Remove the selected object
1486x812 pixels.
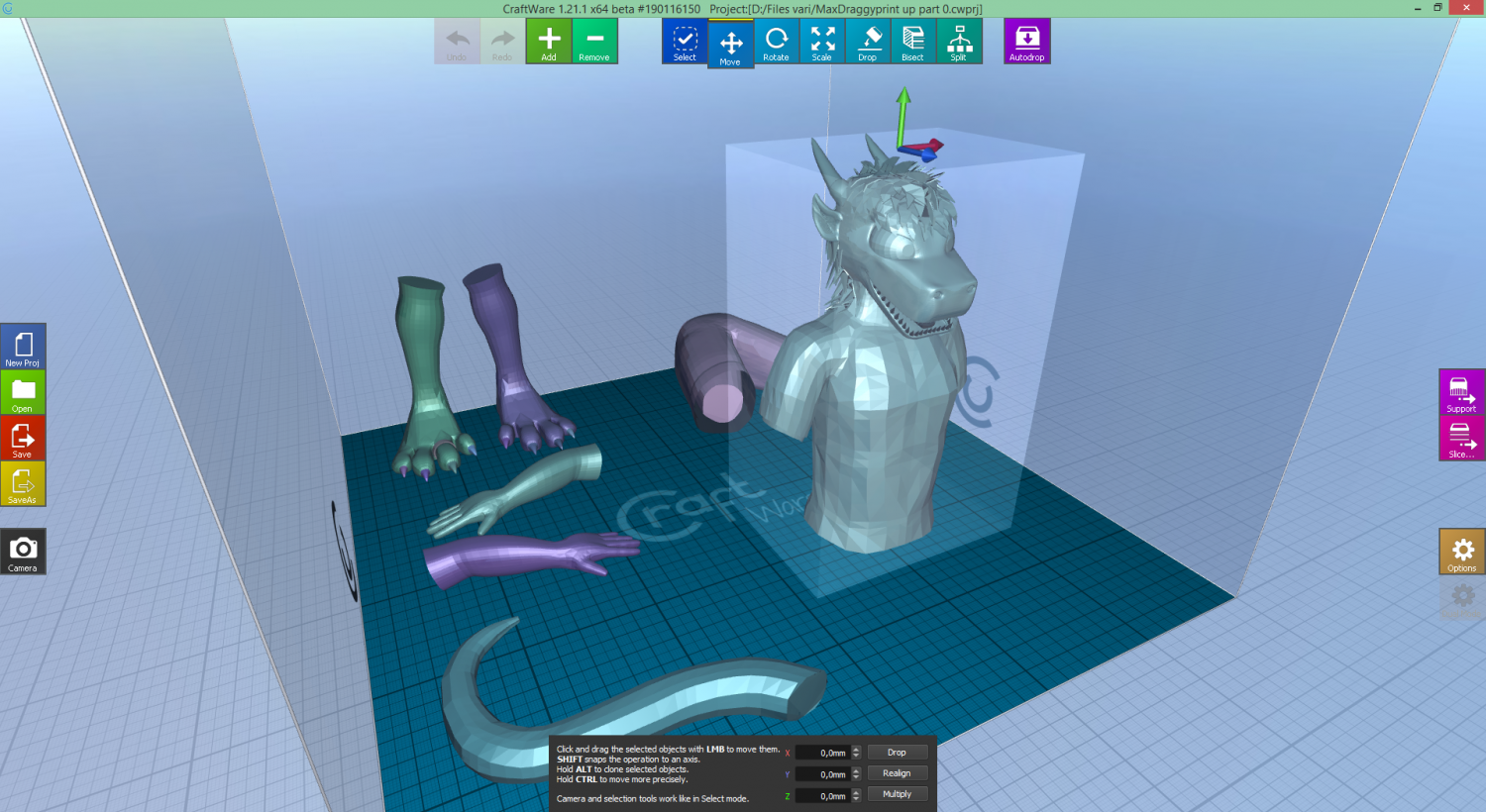coord(594,42)
